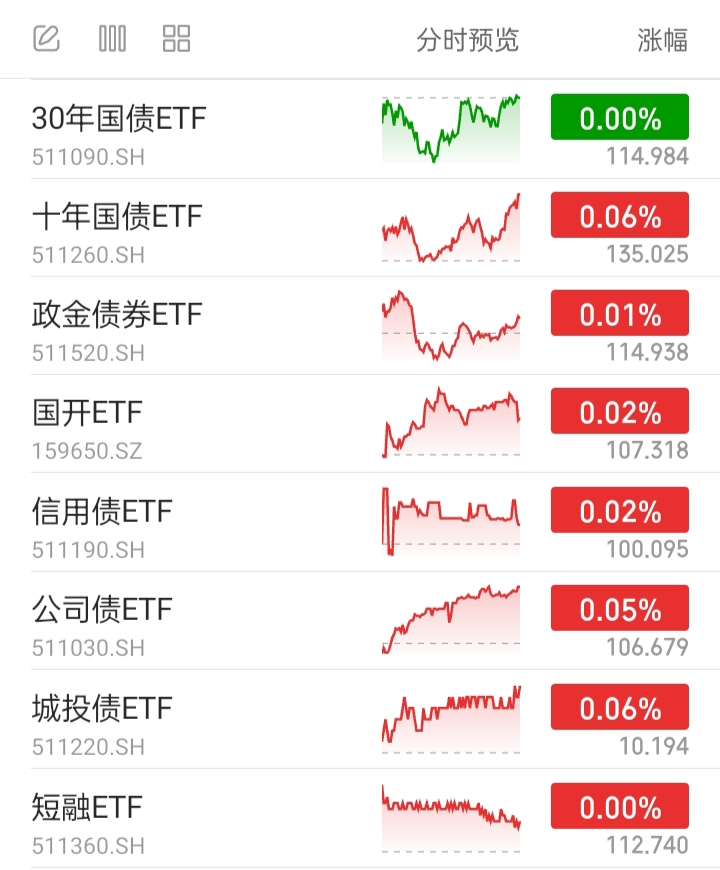The image size is (720, 870).
Task: Tap the edit watchlist pencil icon
Action: tap(47, 39)
